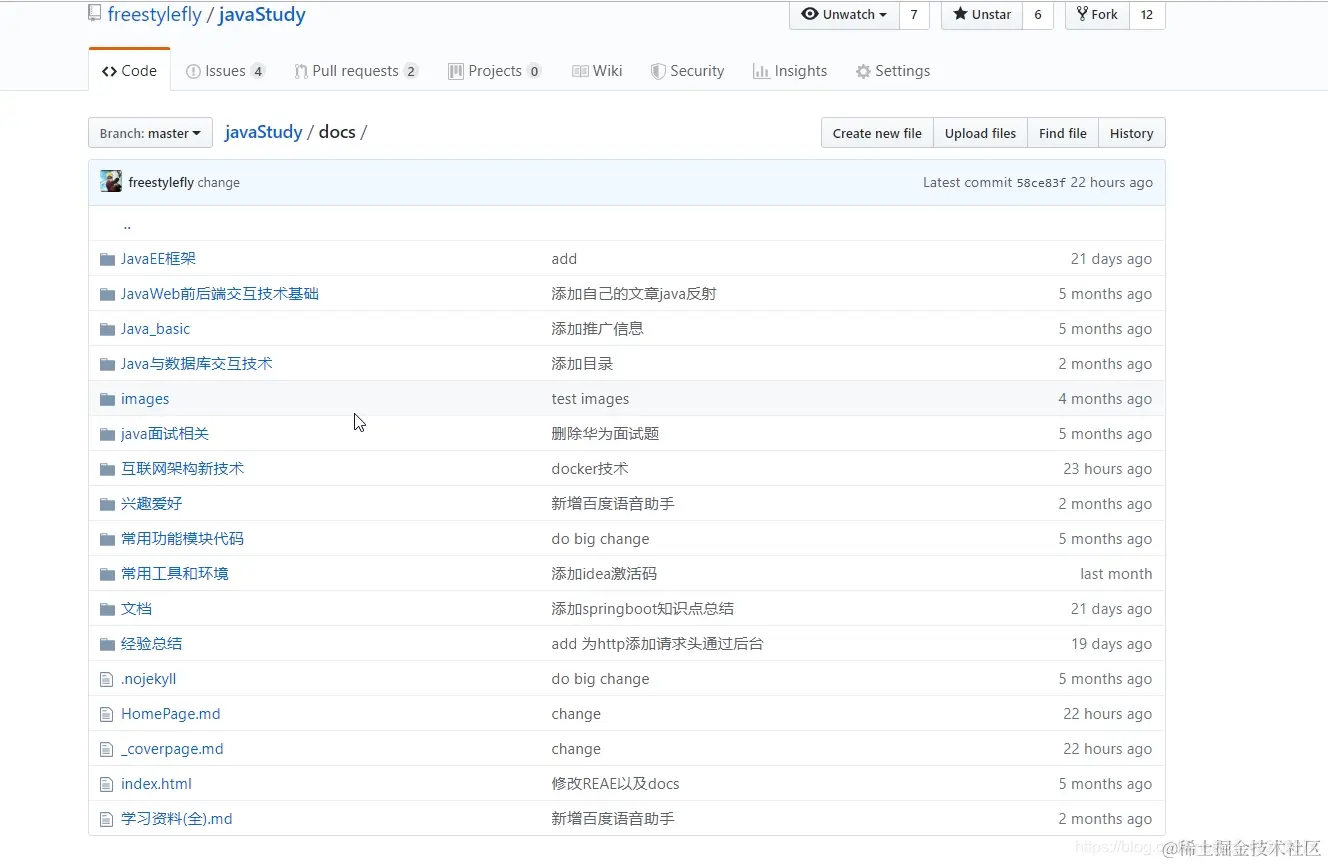Viewport: 1328px width, 865px height.
Task: Click Create new file button
Action: point(877,133)
